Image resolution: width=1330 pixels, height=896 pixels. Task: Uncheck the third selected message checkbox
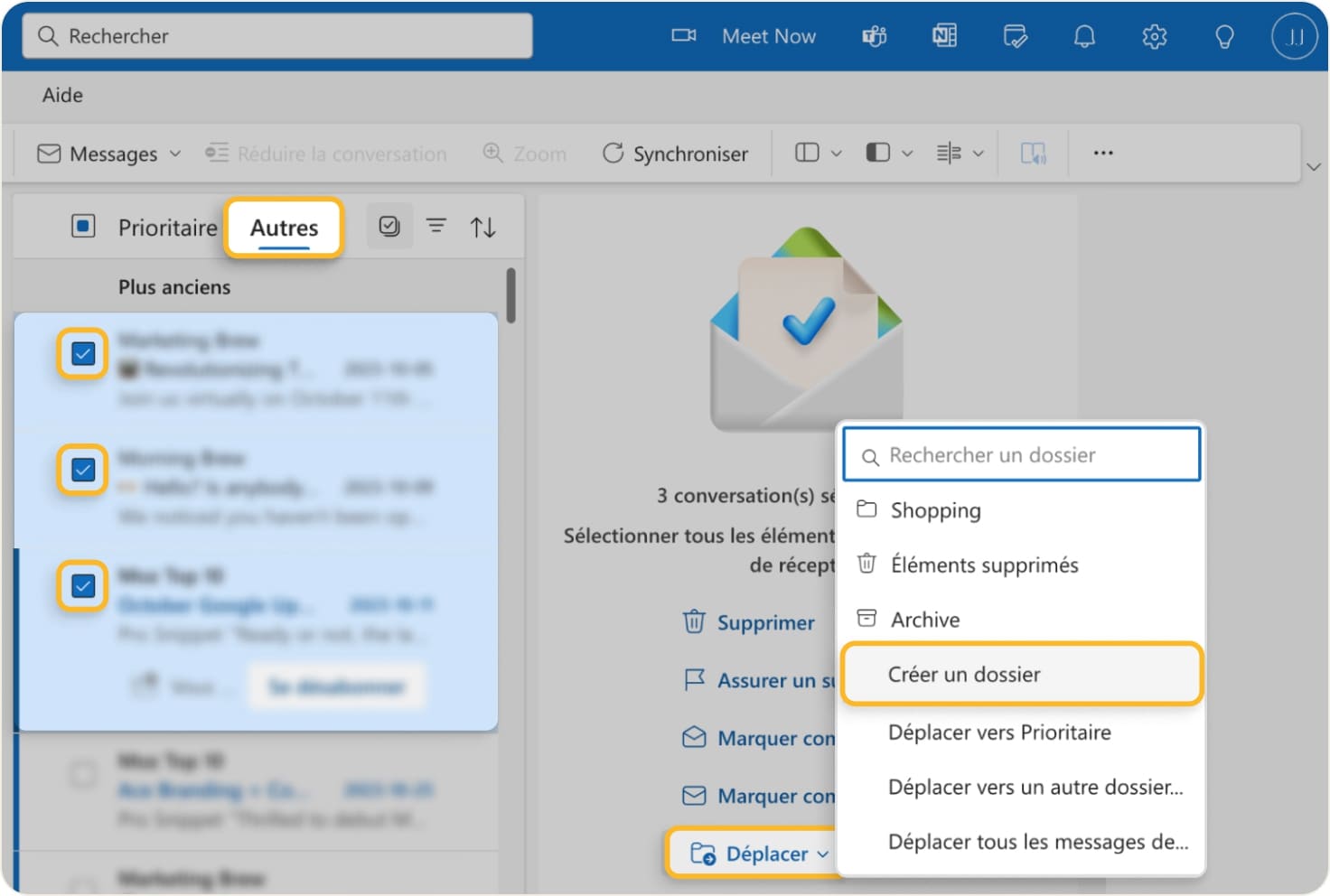[x=83, y=586]
